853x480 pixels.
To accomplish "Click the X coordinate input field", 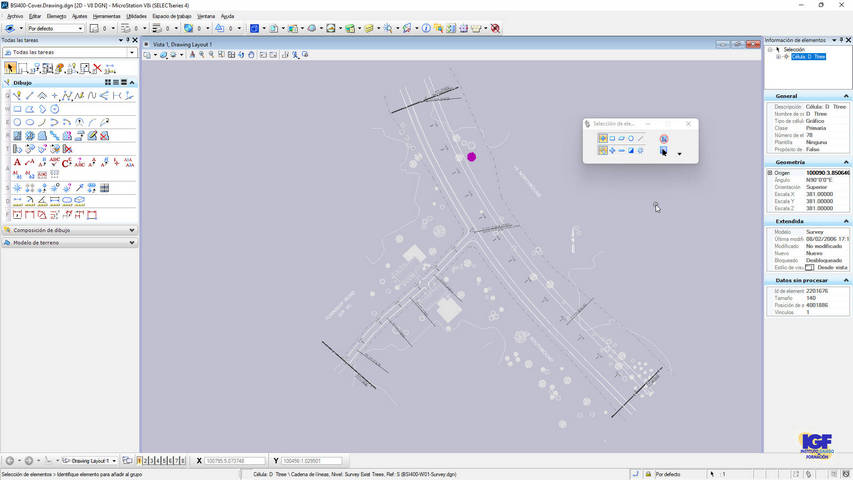I will point(235,461).
